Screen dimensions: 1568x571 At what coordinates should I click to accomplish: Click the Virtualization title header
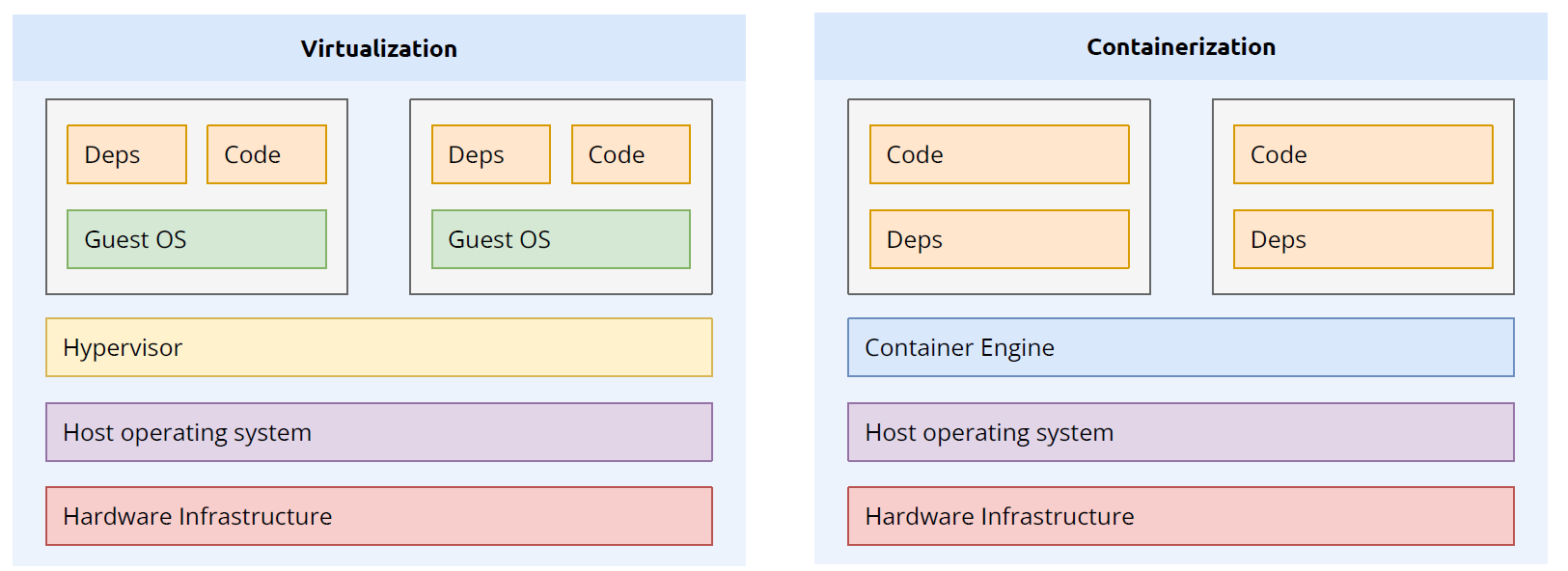coord(378,48)
